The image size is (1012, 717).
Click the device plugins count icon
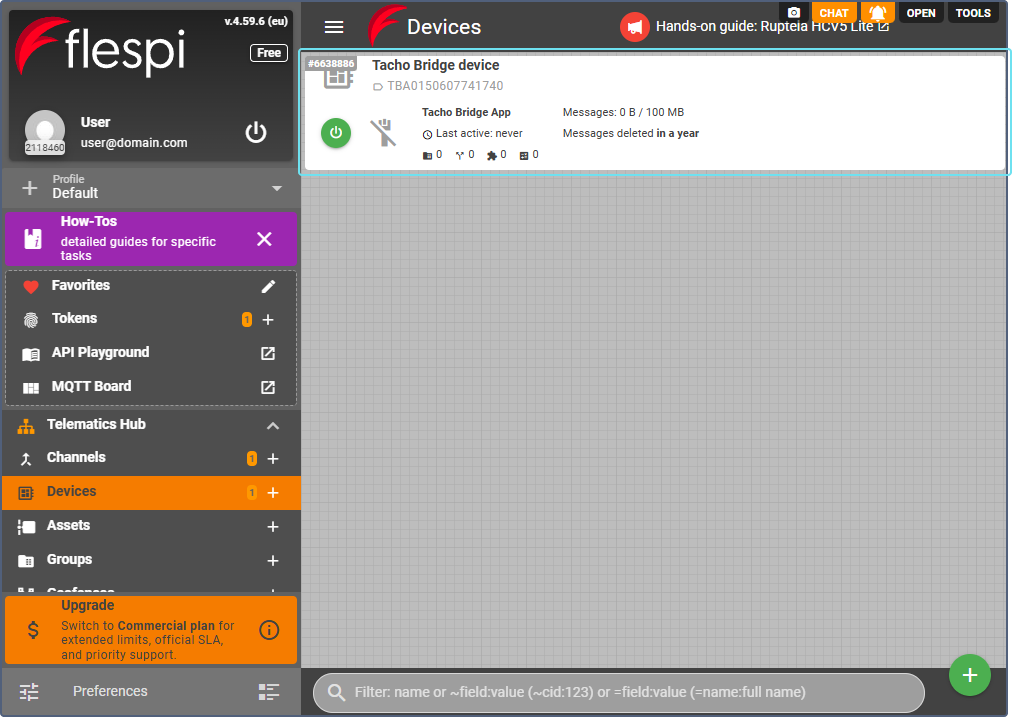(x=492, y=156)
